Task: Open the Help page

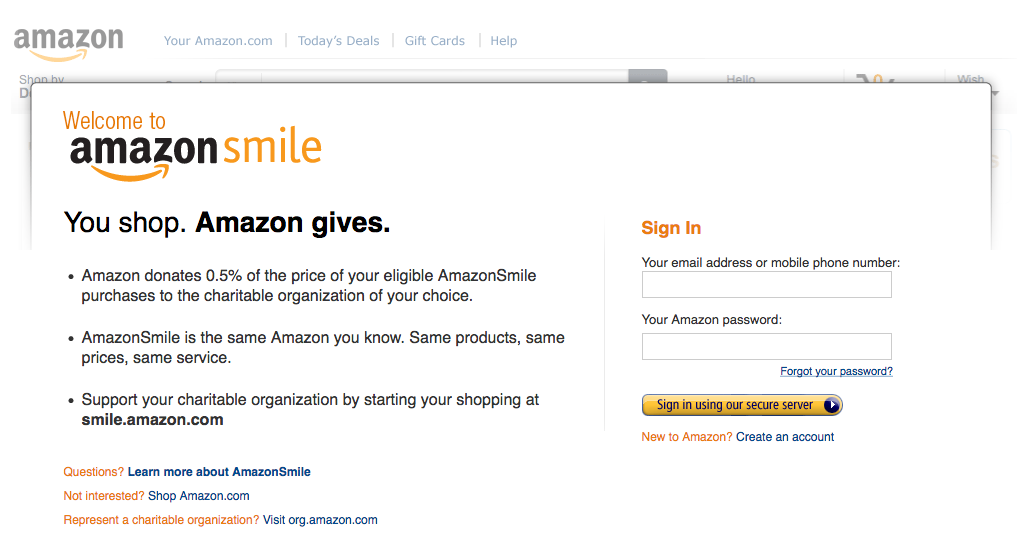Action: coord(503,40)
